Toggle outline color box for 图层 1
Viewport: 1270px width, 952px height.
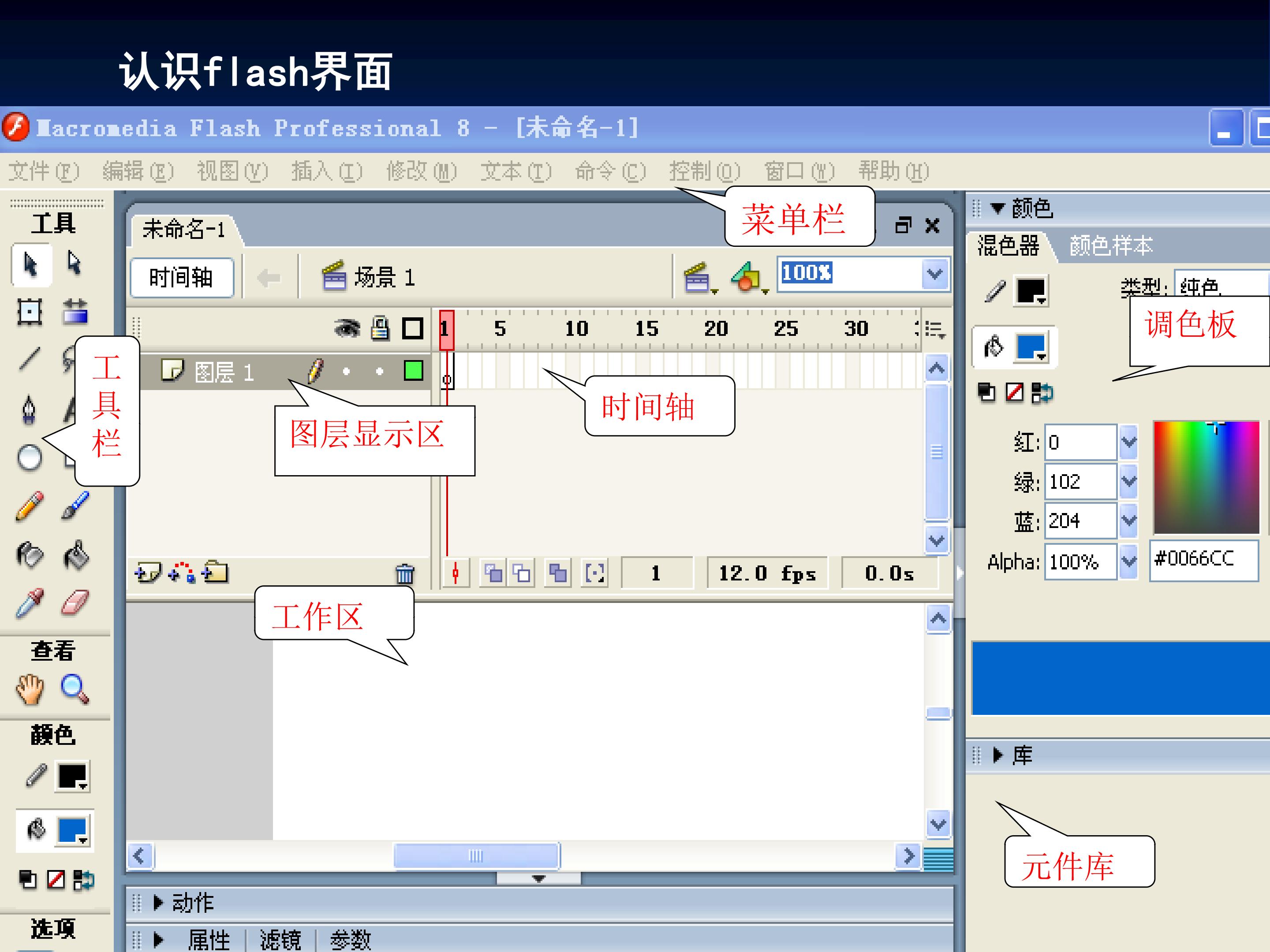413,371
